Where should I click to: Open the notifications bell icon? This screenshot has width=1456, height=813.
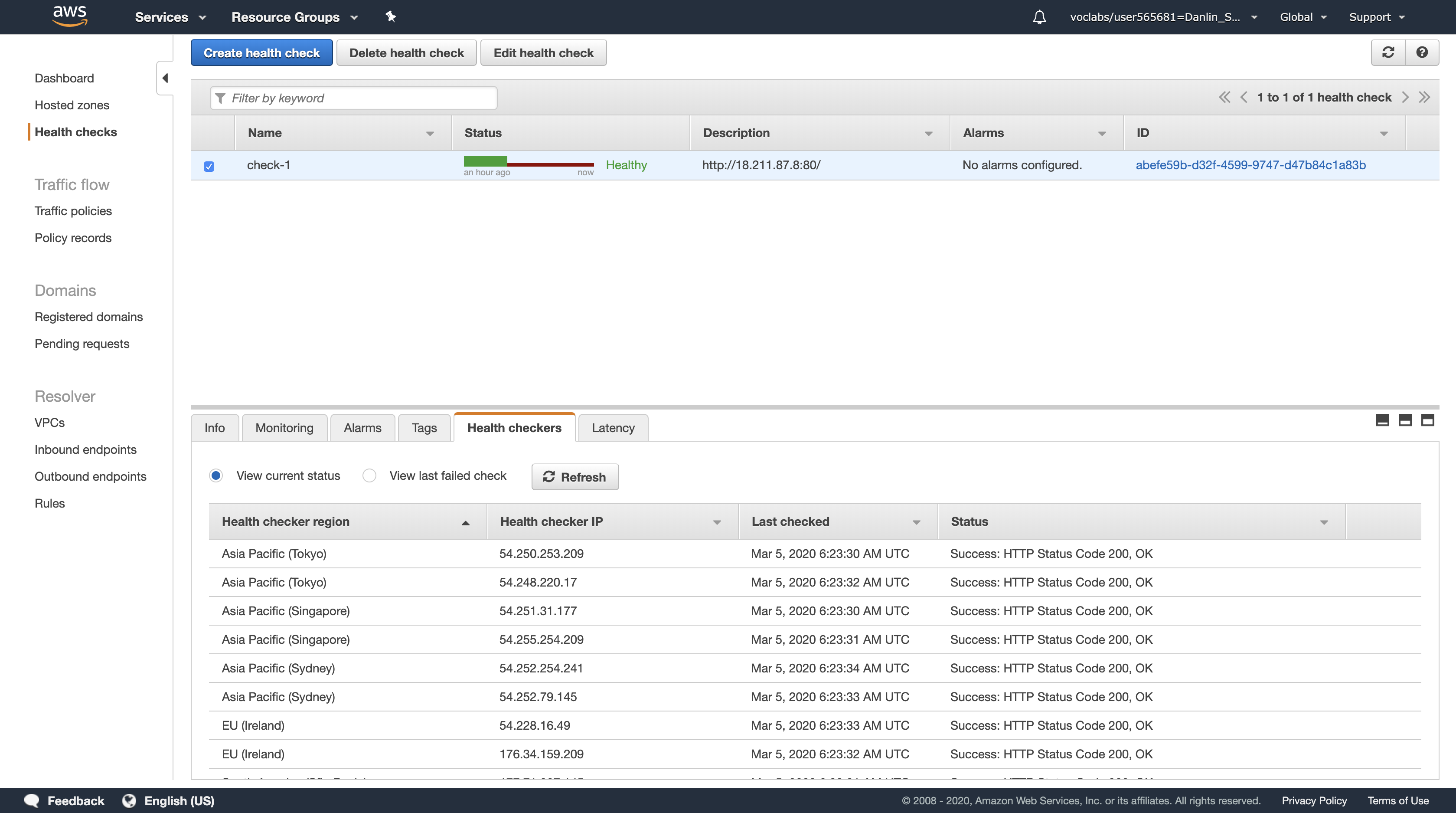tap(1039, 17)
